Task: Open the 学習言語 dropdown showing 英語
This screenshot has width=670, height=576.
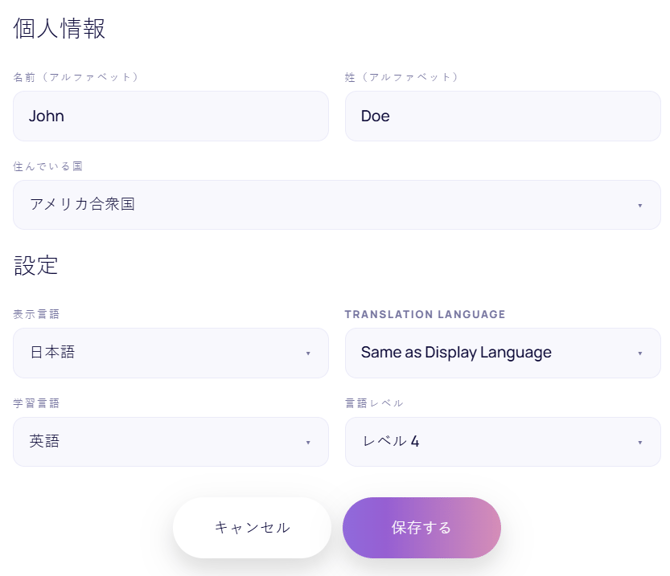Action: [x=171, y=442]
